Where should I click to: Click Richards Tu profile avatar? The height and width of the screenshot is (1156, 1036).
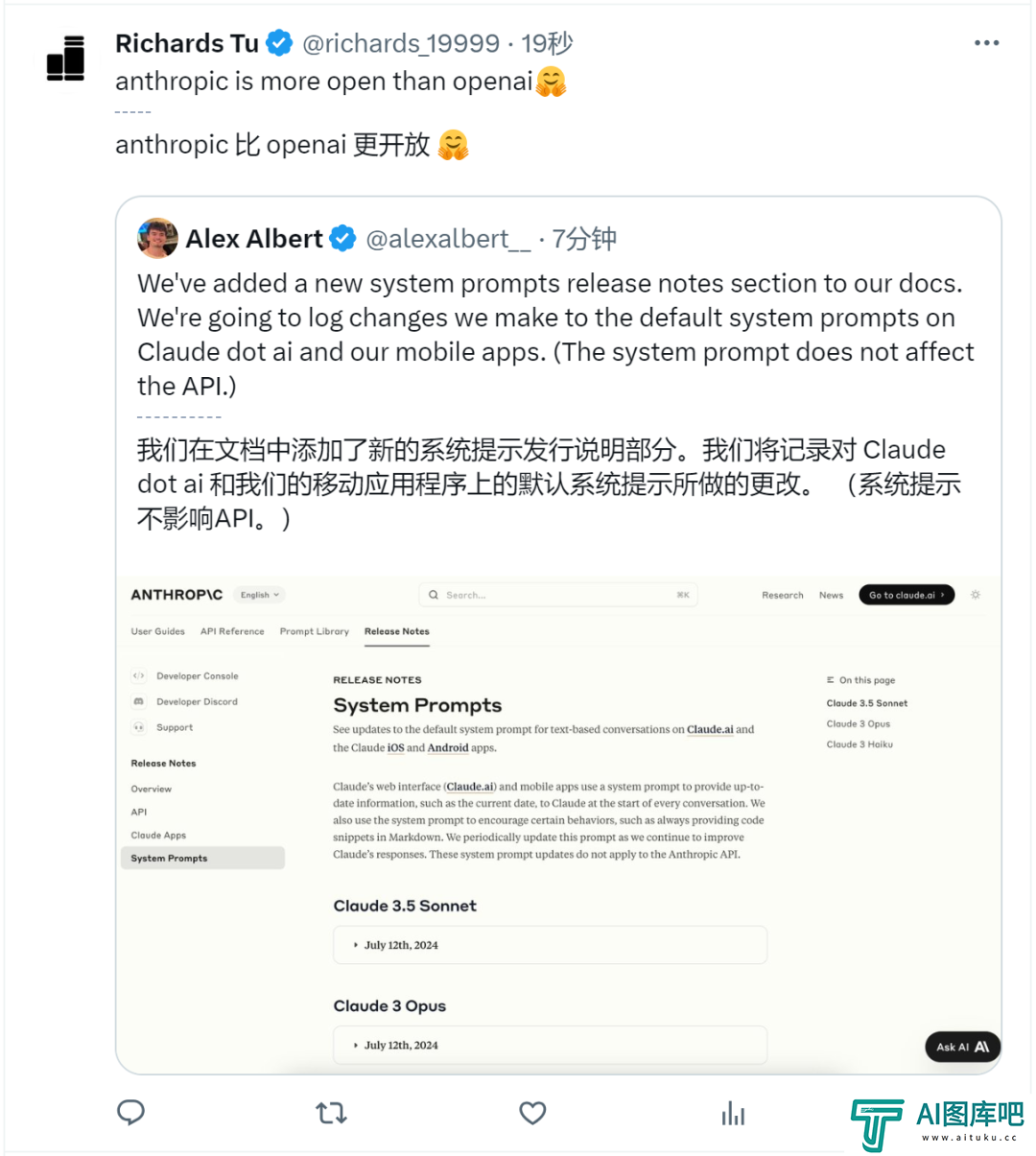tap(66, 59)
